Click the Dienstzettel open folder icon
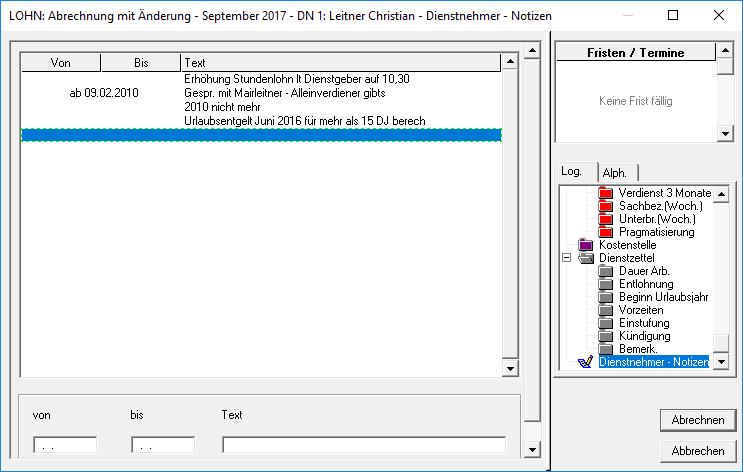This screenshot has height=472, width=743. pos(586,258)
